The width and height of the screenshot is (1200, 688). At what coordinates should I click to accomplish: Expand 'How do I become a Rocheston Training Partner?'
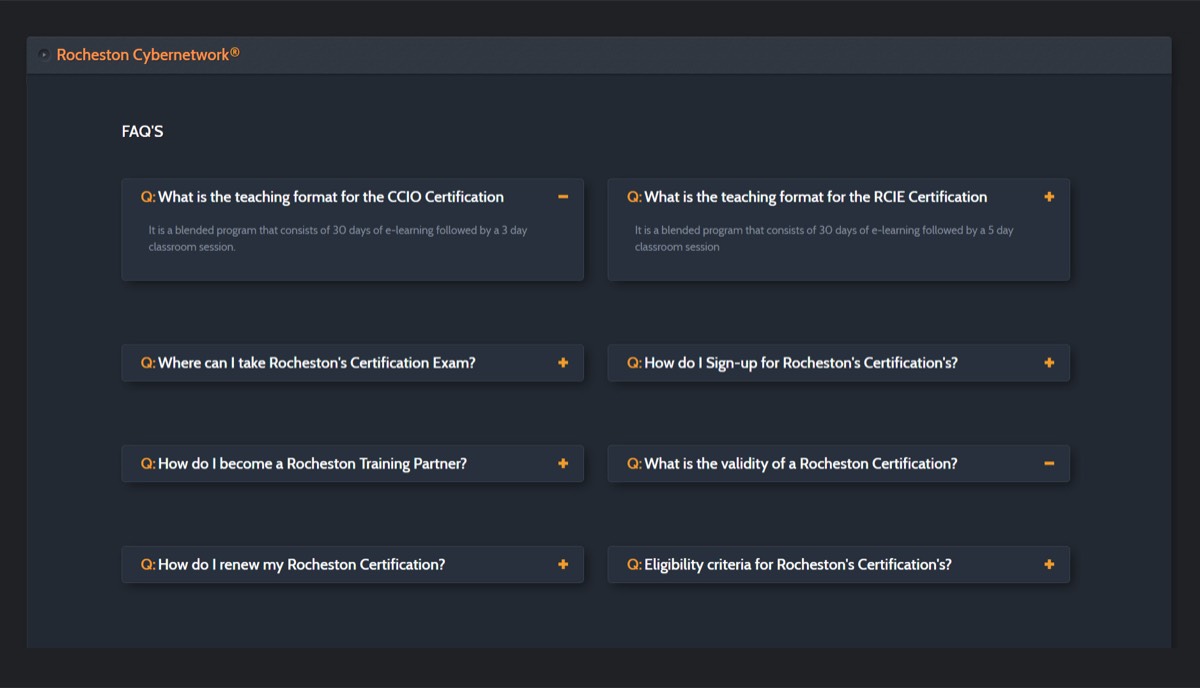(352, 464)
